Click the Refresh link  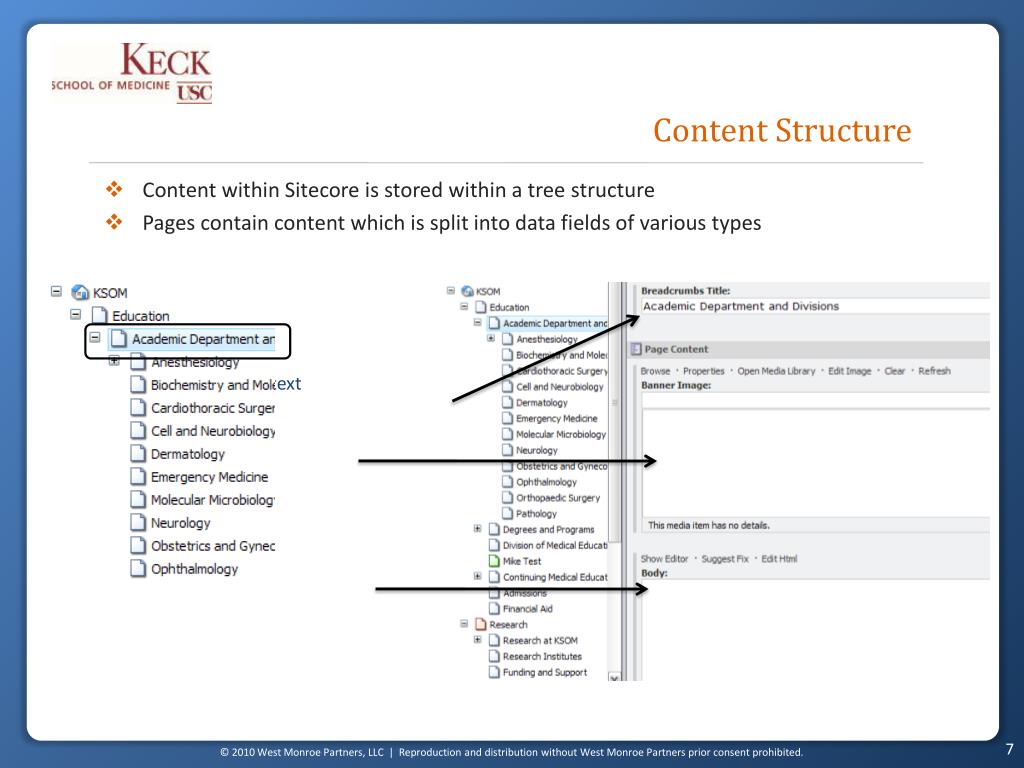935,371
